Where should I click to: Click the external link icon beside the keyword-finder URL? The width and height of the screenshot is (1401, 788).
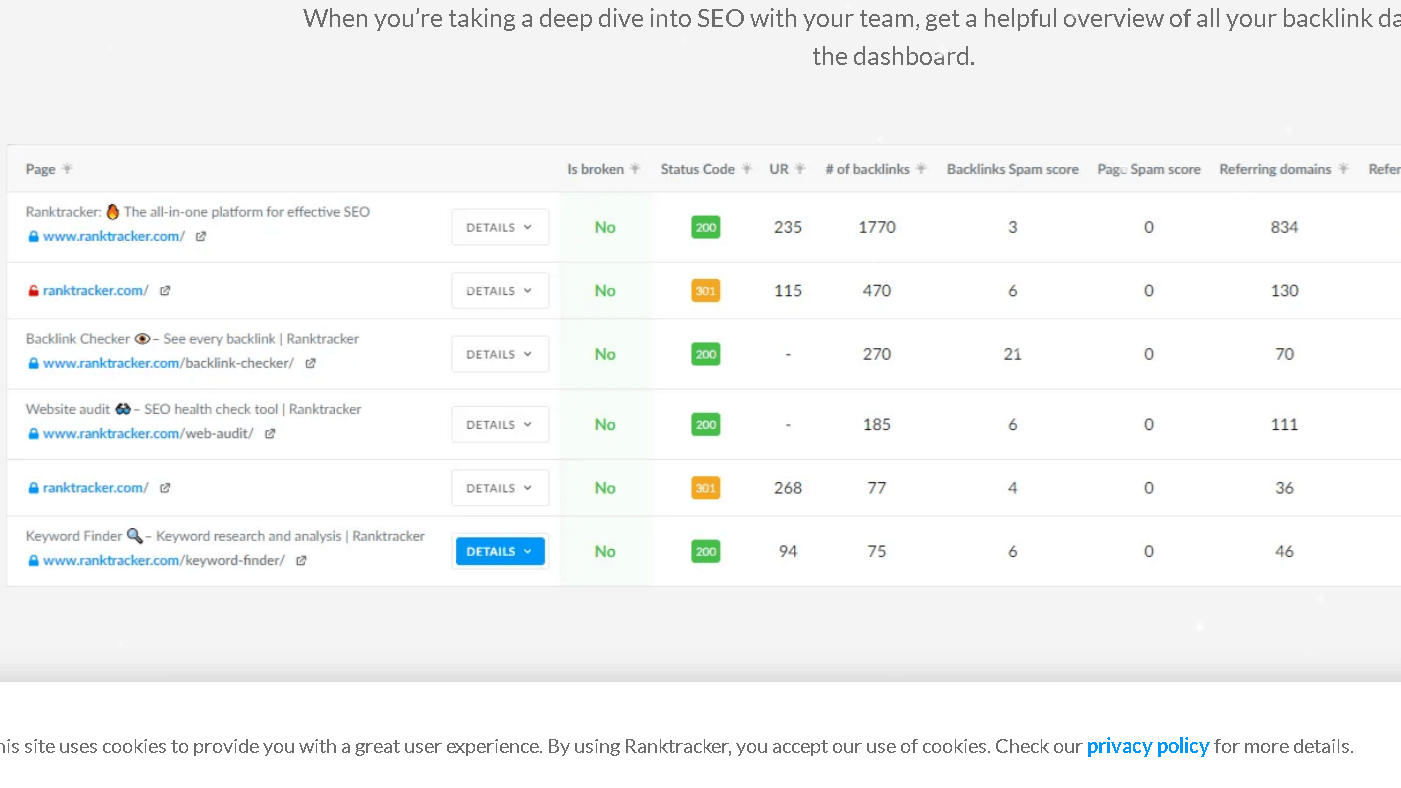tap(301, 560)
